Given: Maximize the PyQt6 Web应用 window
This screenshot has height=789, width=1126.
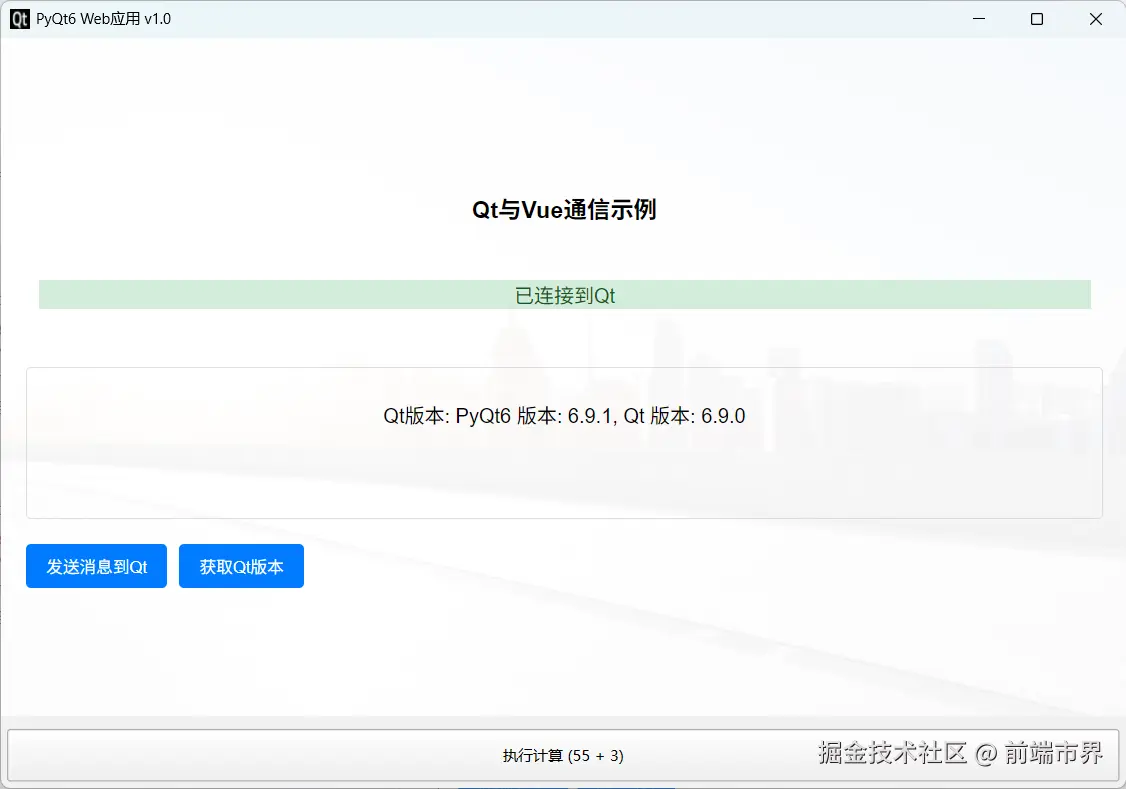Looking at the screenshot, I should pos(1037,19).
